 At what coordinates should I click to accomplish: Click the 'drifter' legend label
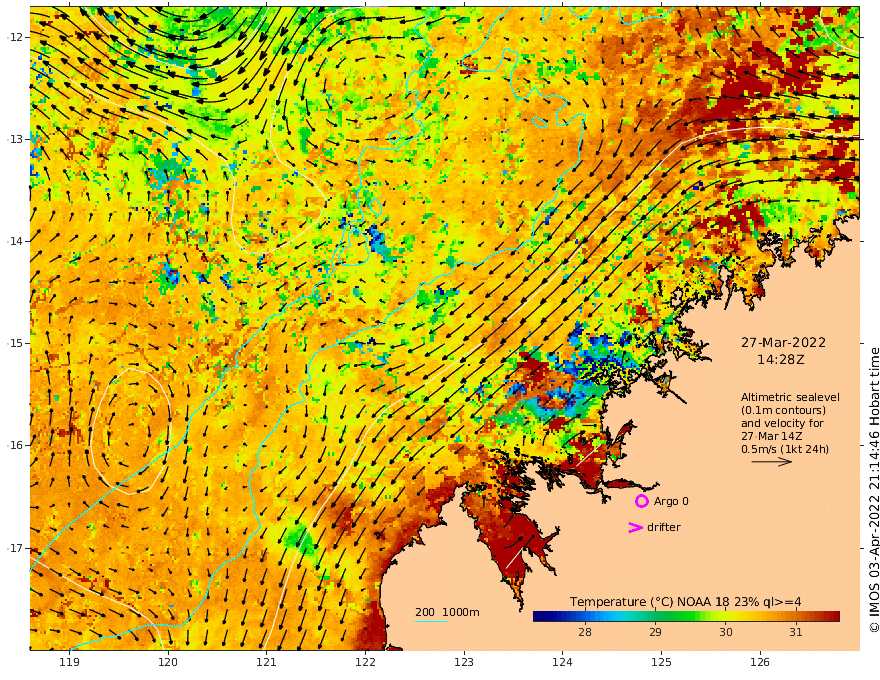[664, 527]
